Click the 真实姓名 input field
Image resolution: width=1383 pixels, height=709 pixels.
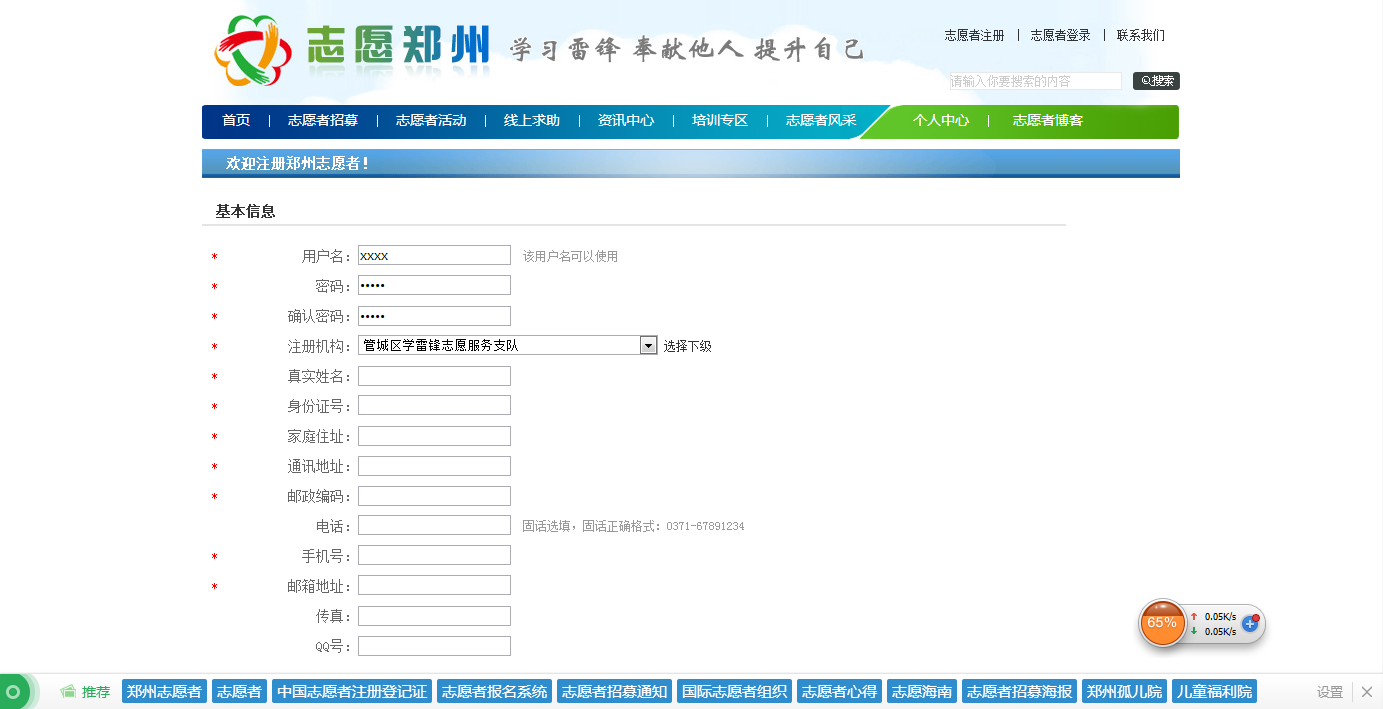[434, 376]
